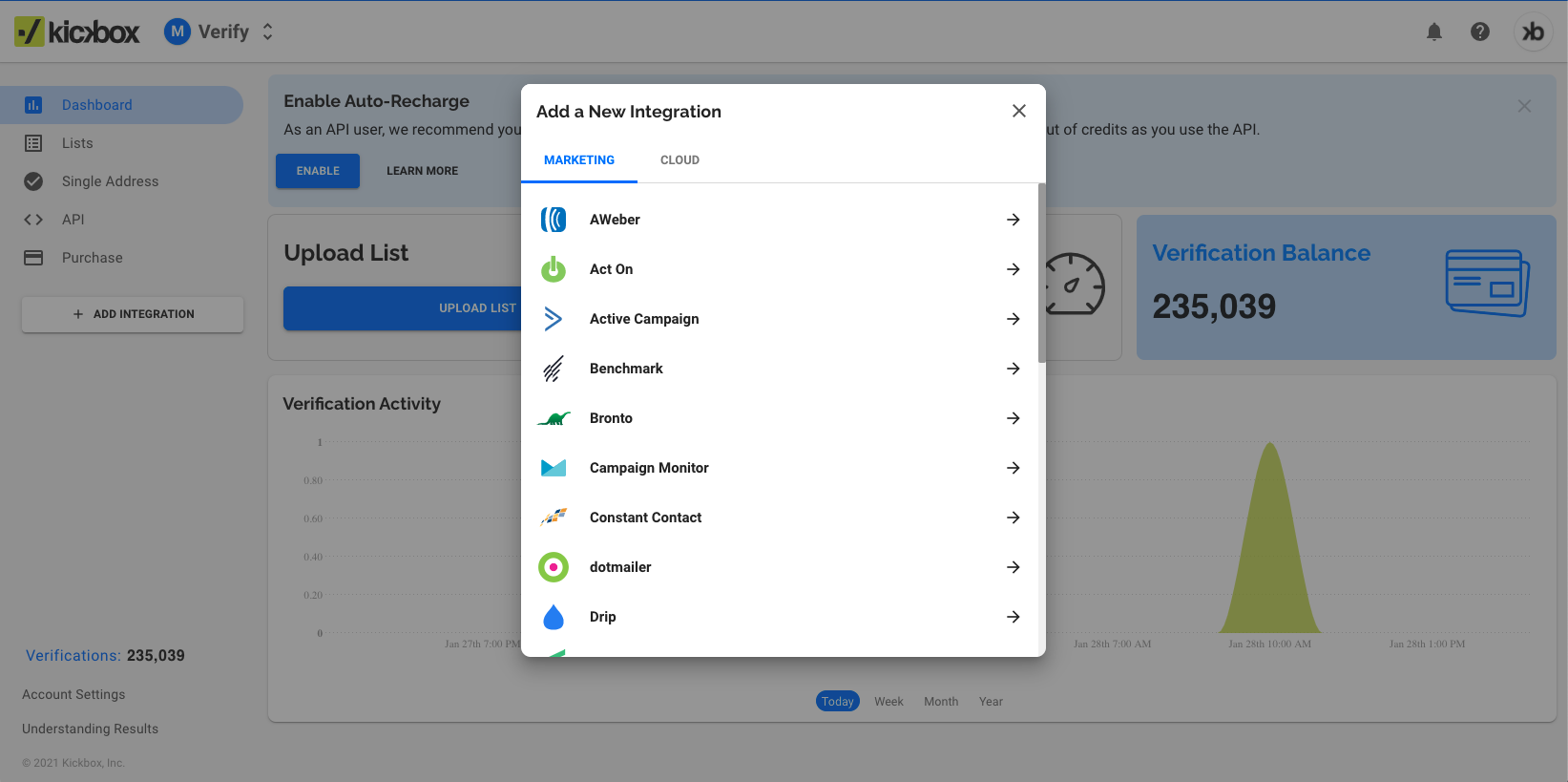Click the Verifications count in sidebar
The height and width of the screenshot is (782, 1568).
click(105, 656)
